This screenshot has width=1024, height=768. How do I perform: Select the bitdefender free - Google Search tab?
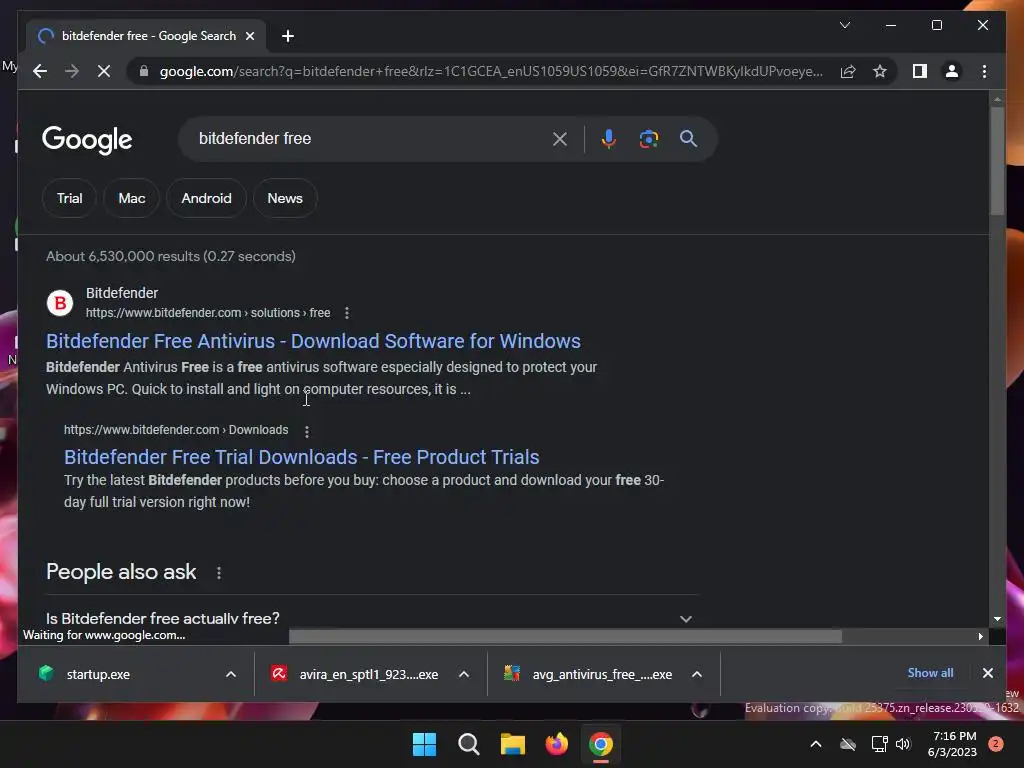[x=148, y=36]
